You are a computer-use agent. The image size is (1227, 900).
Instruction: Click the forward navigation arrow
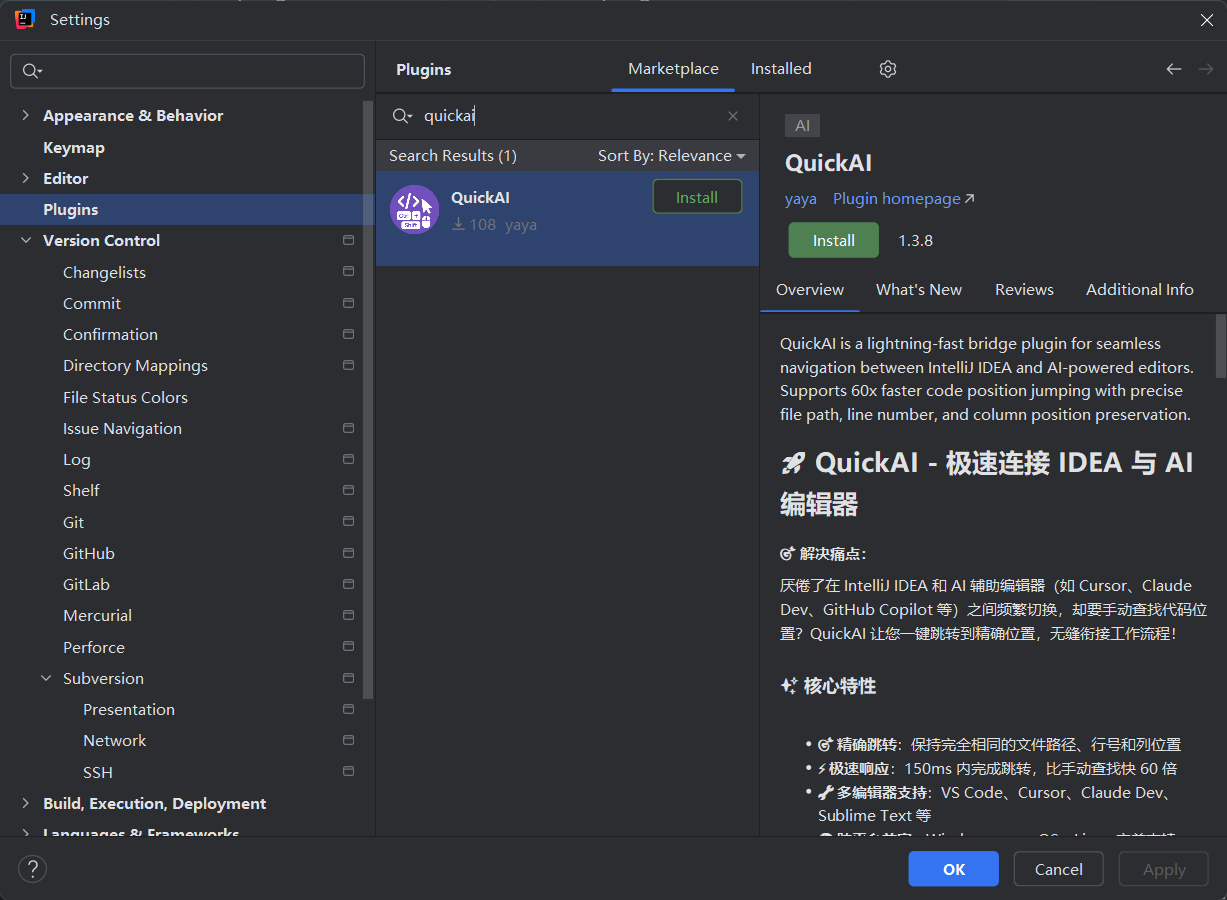(1206, 69)
